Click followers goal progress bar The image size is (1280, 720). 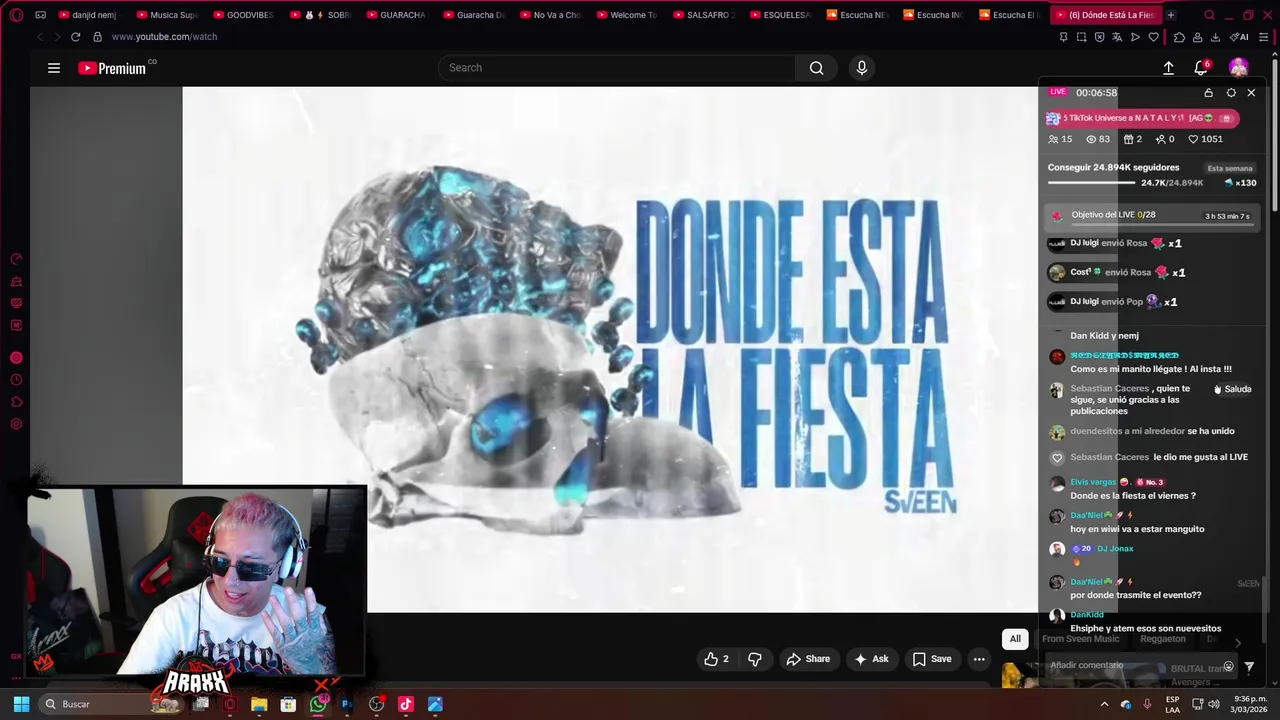1092,183
